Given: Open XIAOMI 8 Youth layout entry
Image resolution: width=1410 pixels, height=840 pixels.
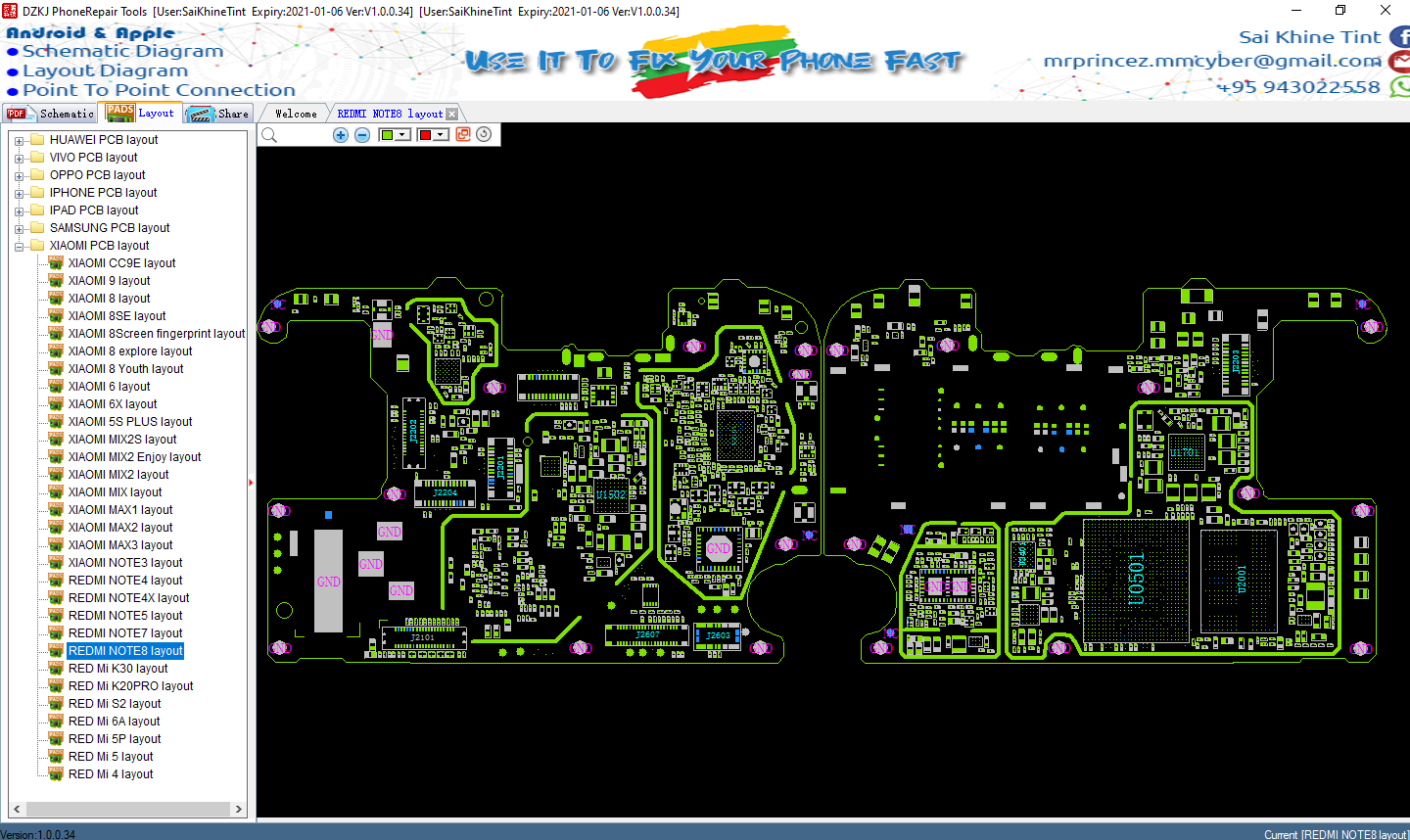Looking at the screenshot, I should (125, 369).
